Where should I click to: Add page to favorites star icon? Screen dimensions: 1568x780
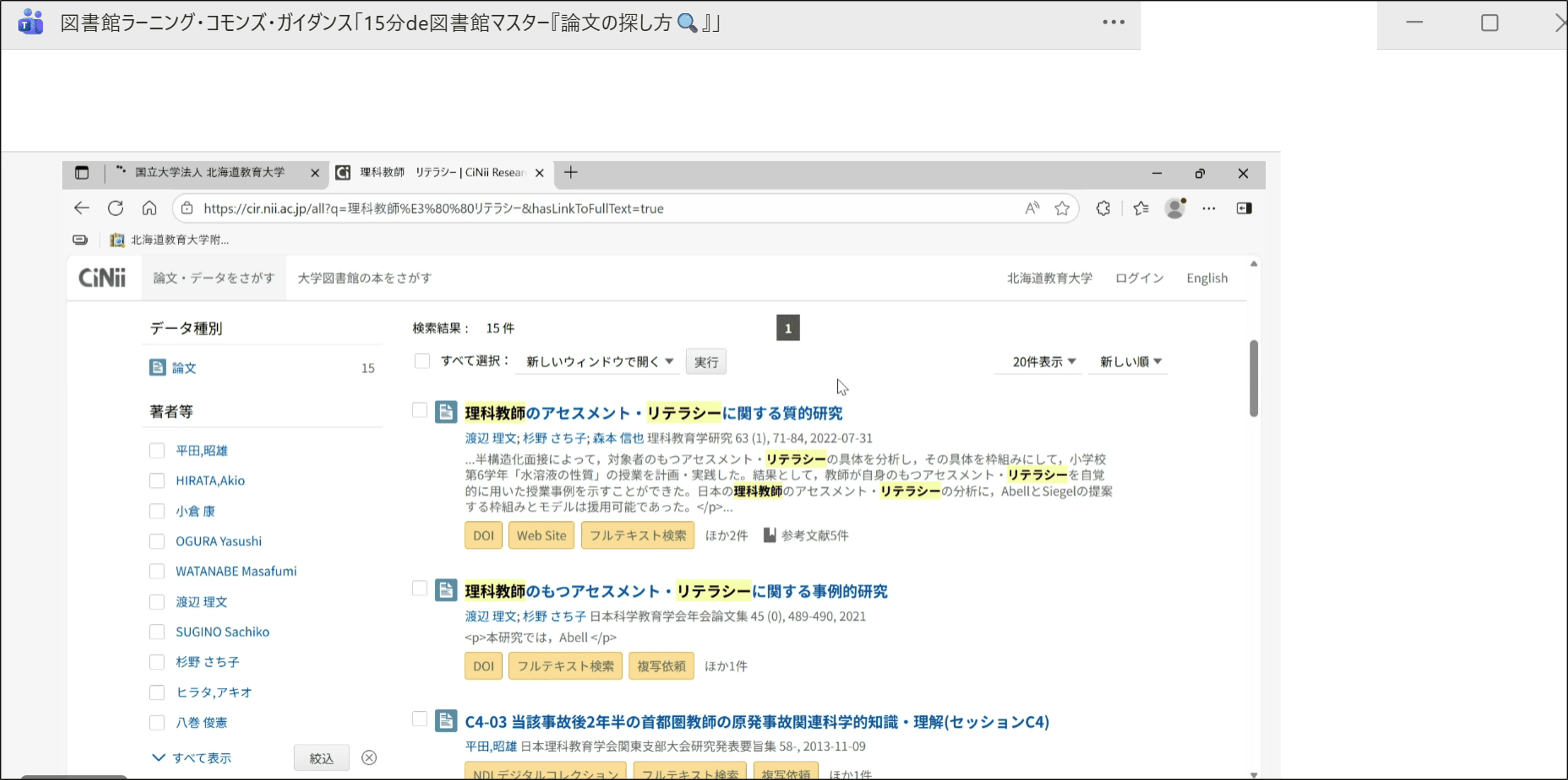click(1062, 209)
